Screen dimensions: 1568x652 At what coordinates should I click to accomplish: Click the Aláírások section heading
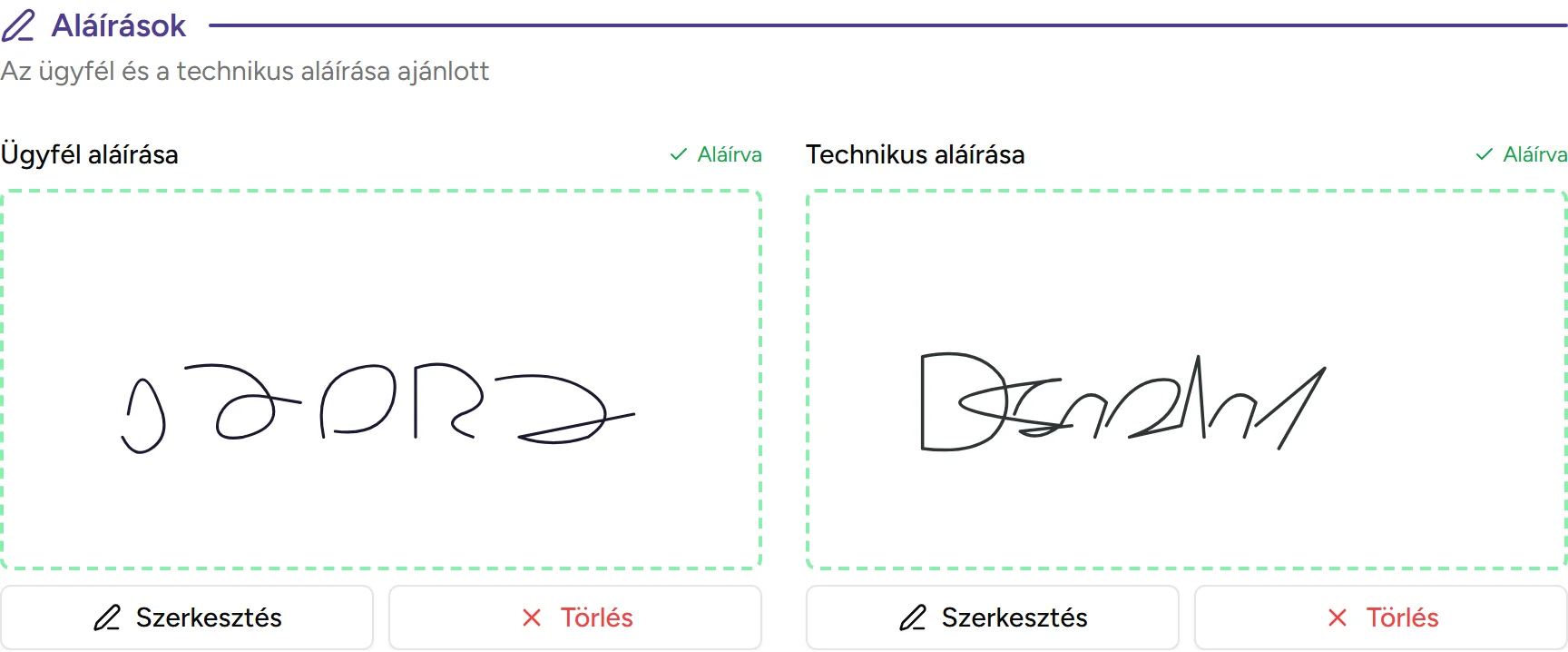click(119, 25)
